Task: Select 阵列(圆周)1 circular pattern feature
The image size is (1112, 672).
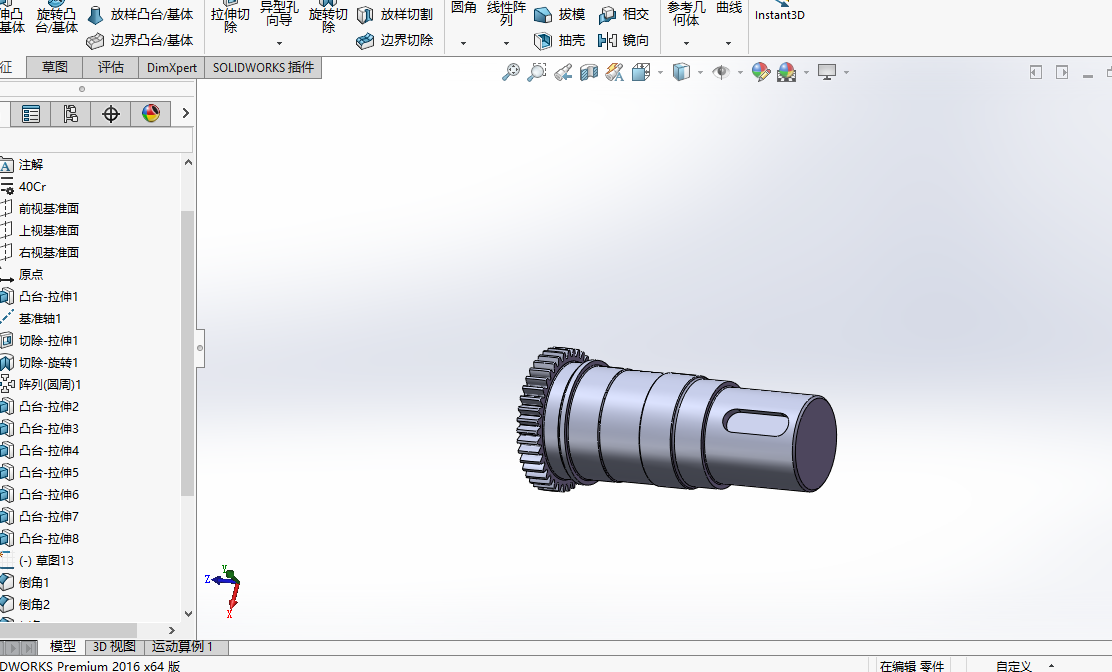Action: [x=50, y=384]
